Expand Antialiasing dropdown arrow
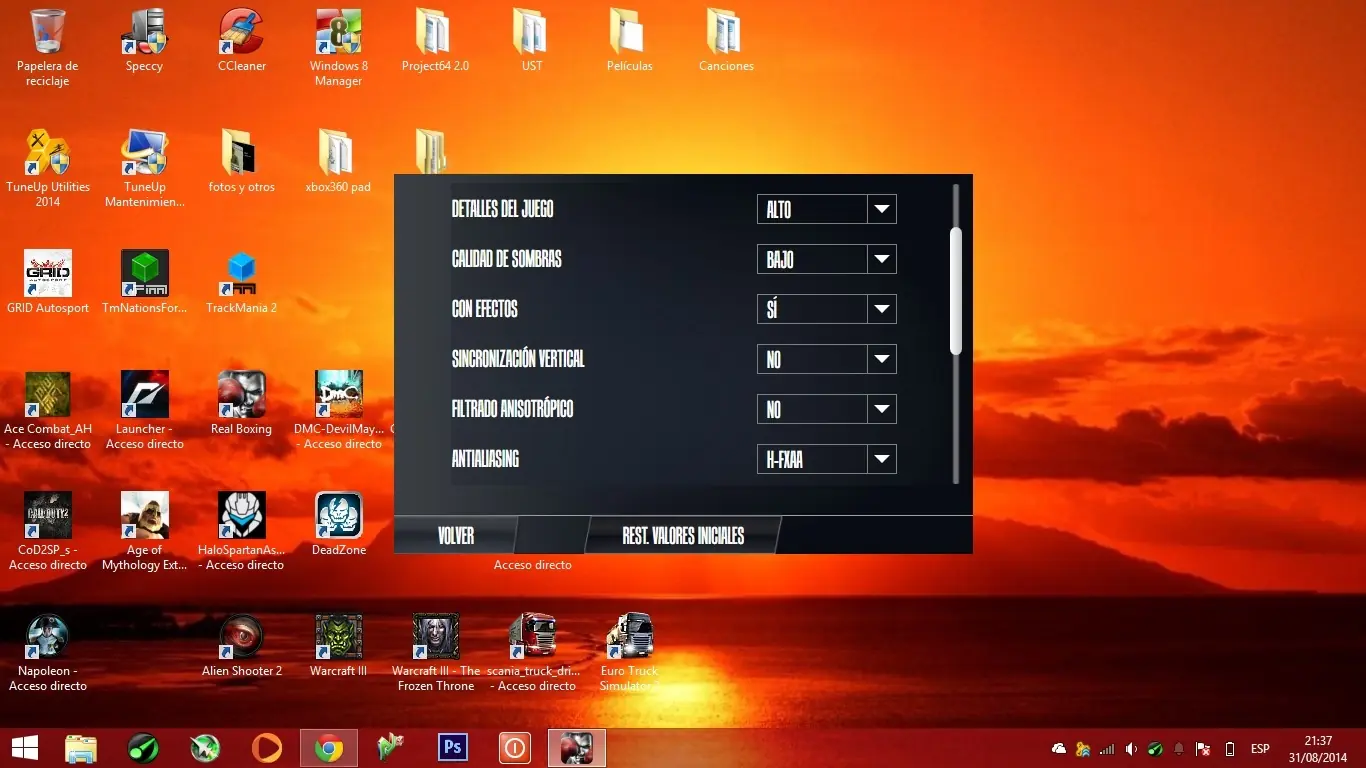The height and width of the screenshot is (768, 1366). tap(881, 459)
